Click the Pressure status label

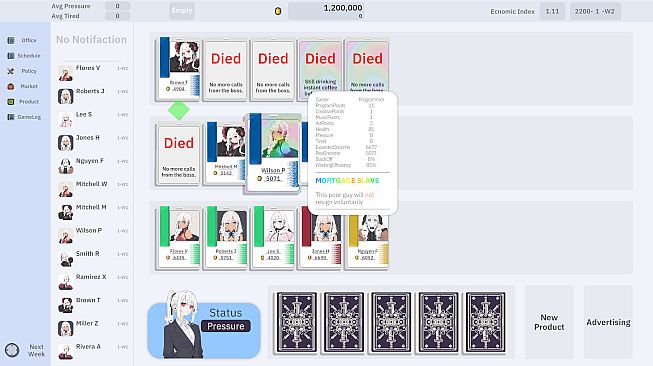[x=226, y=326]
